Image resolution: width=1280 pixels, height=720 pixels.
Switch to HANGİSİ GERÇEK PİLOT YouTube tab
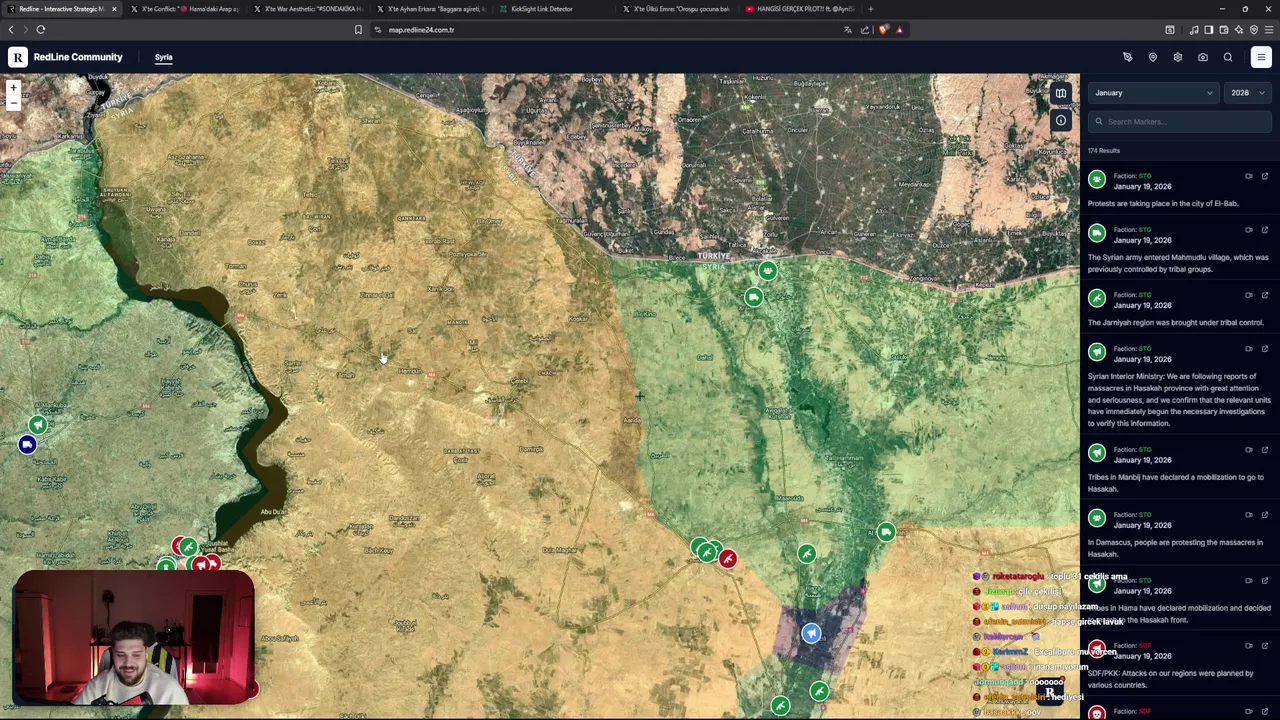click(799, 9)
